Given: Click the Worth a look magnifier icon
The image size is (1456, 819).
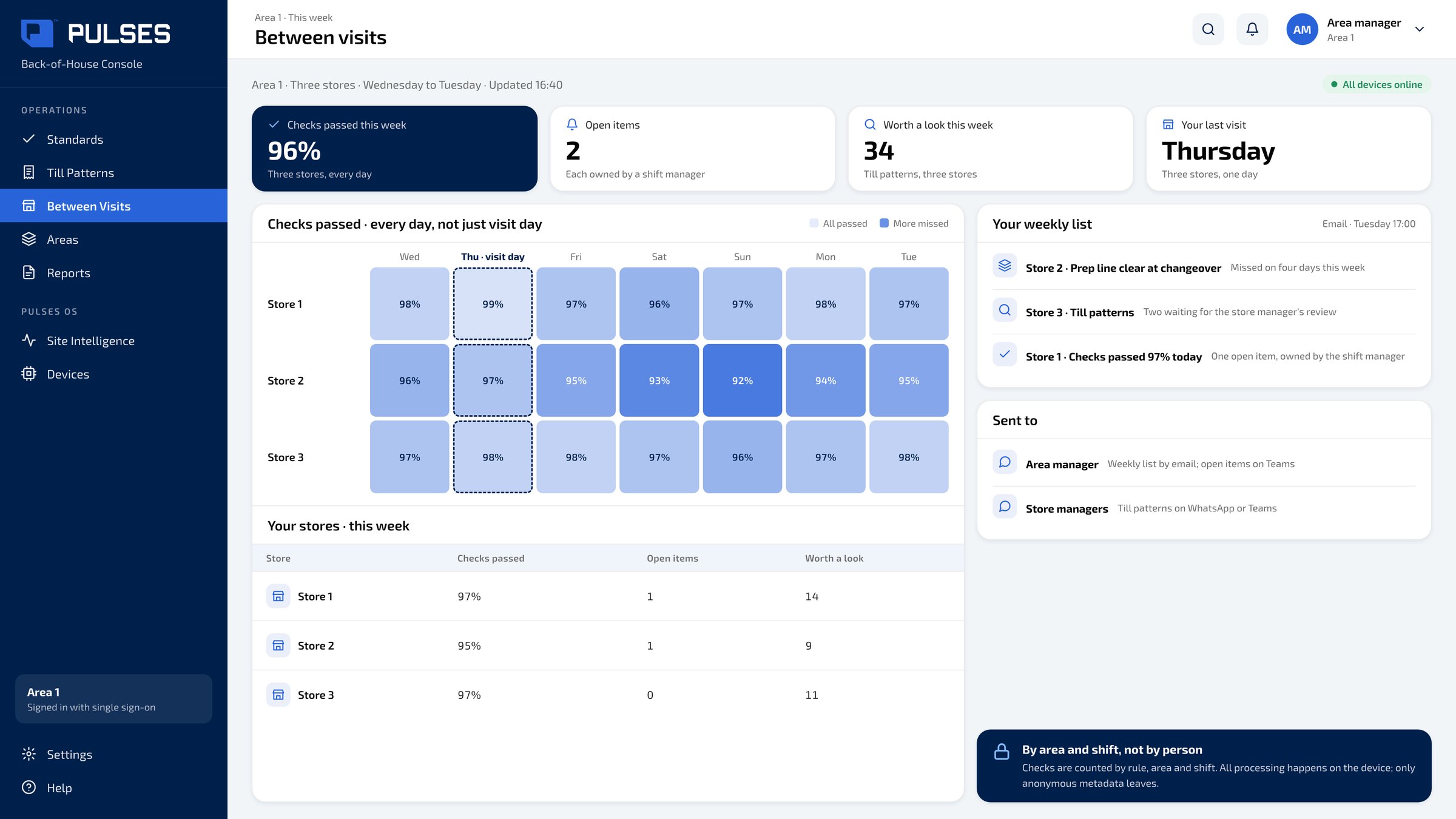Looking at the screenshot, I should (870, 124).
